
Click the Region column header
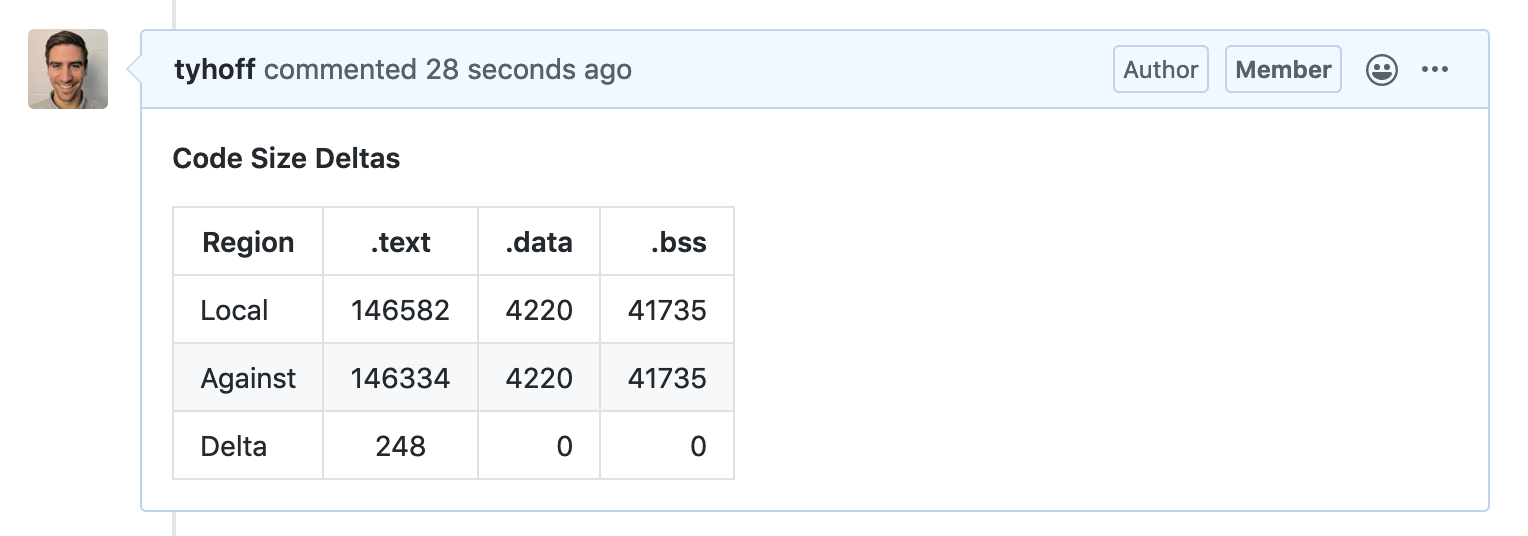pos(248,242)
